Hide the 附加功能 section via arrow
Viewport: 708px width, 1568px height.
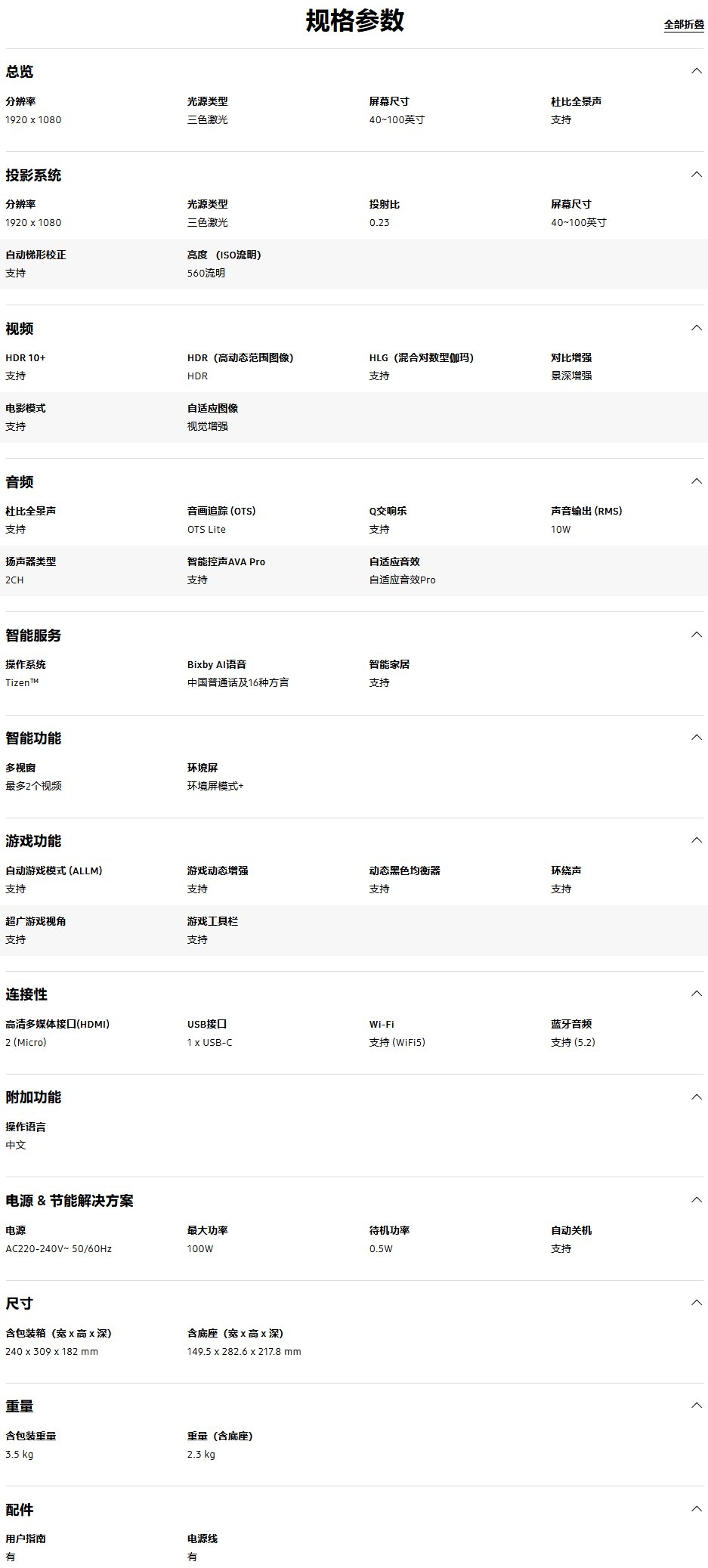[696, 1096]
